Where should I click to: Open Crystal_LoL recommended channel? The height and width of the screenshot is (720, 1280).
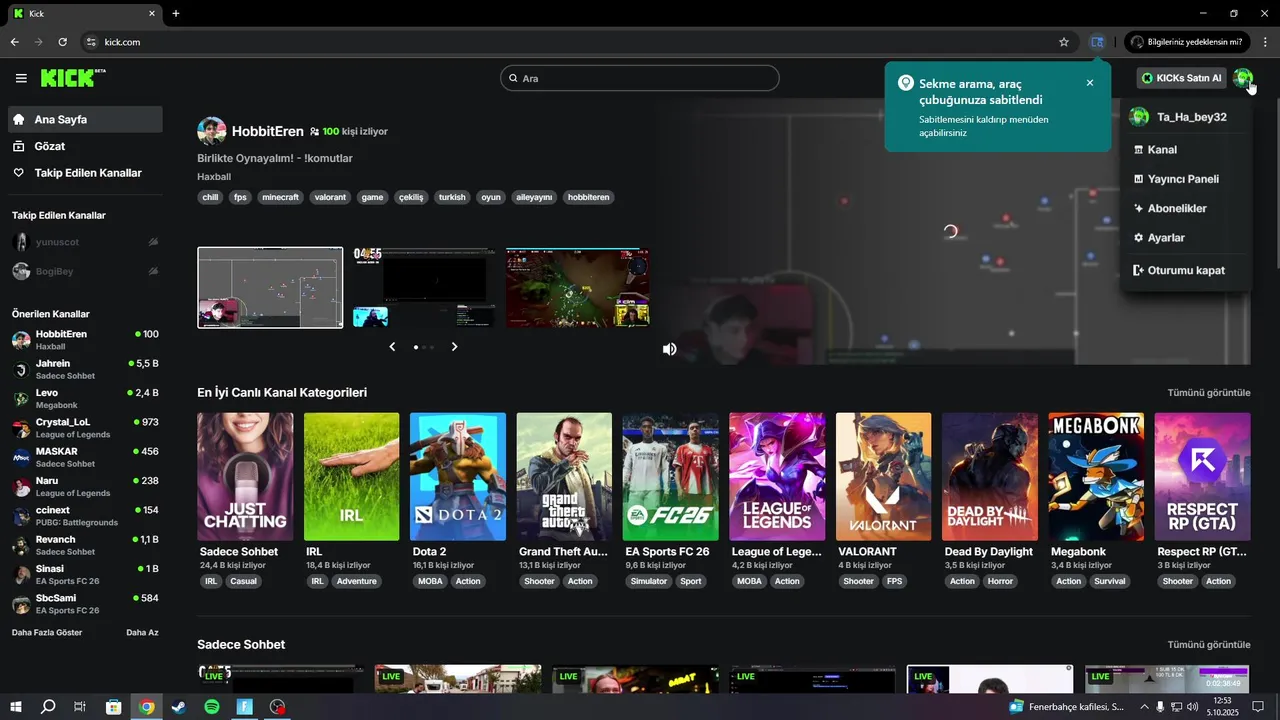(85, 428)
